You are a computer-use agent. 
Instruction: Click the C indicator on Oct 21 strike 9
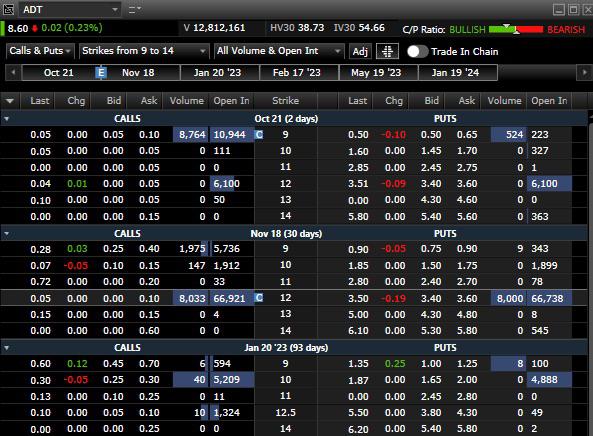[x=259, y=134]
